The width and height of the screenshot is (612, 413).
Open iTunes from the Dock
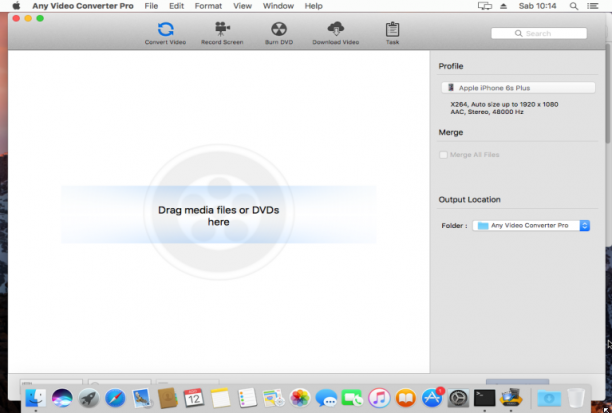(x=379, y=399)
